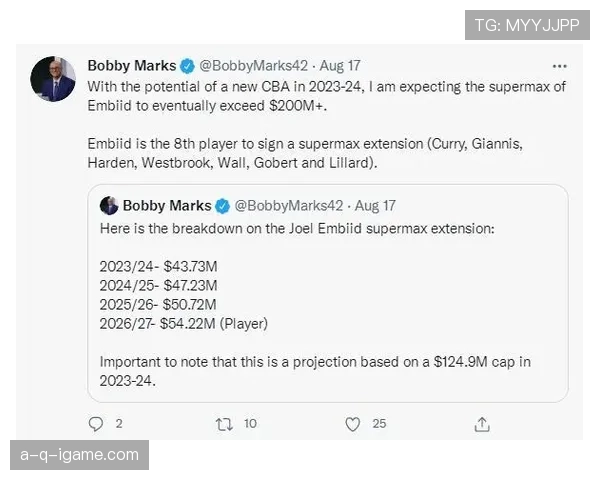The width and height of the screenshot is (600, 480).
Task: Click the a-q-igame.com watermark label
Action: click(80, 455)
